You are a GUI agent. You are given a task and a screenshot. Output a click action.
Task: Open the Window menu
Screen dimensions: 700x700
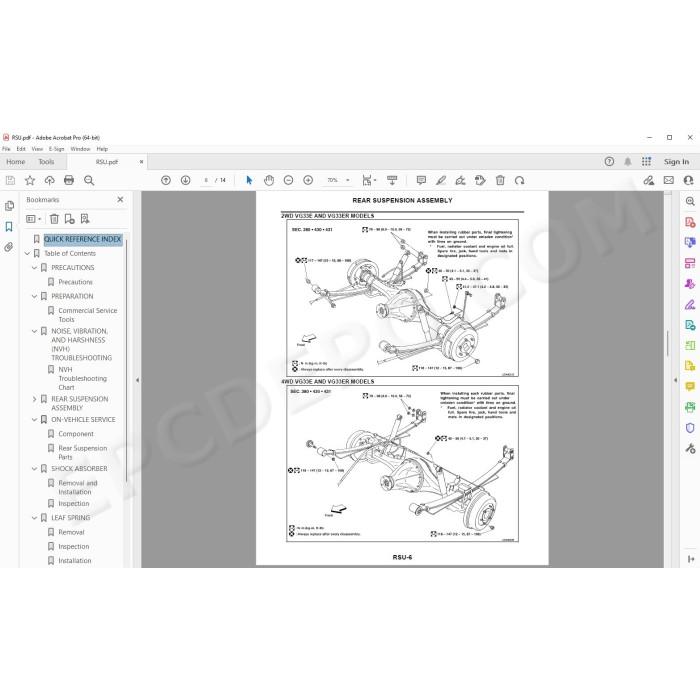80,149
